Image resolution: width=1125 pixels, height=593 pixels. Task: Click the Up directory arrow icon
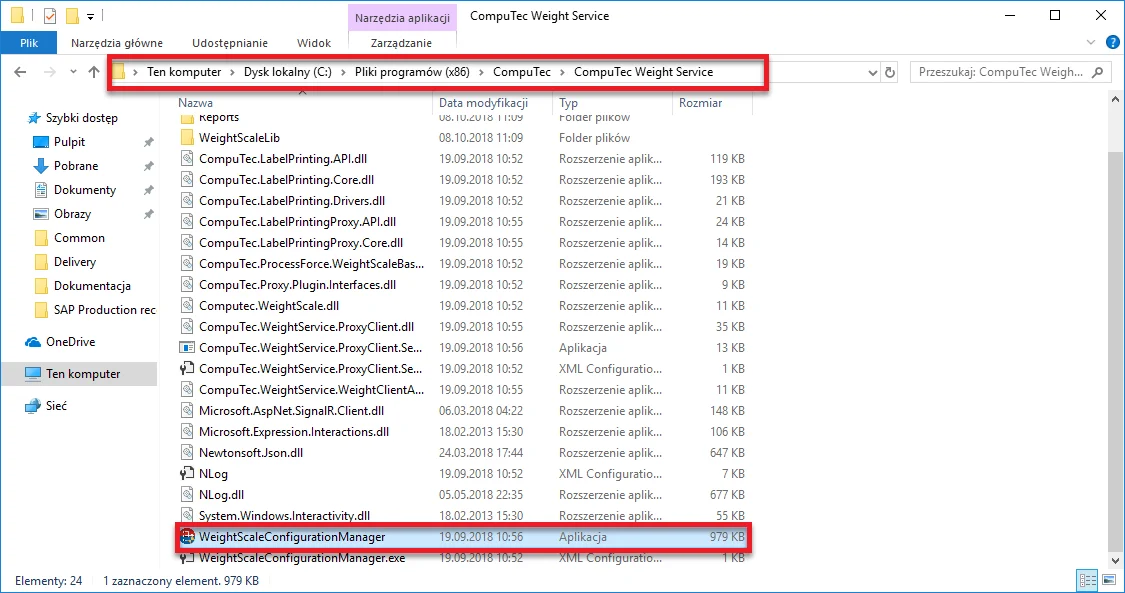(x=94, y=72)
